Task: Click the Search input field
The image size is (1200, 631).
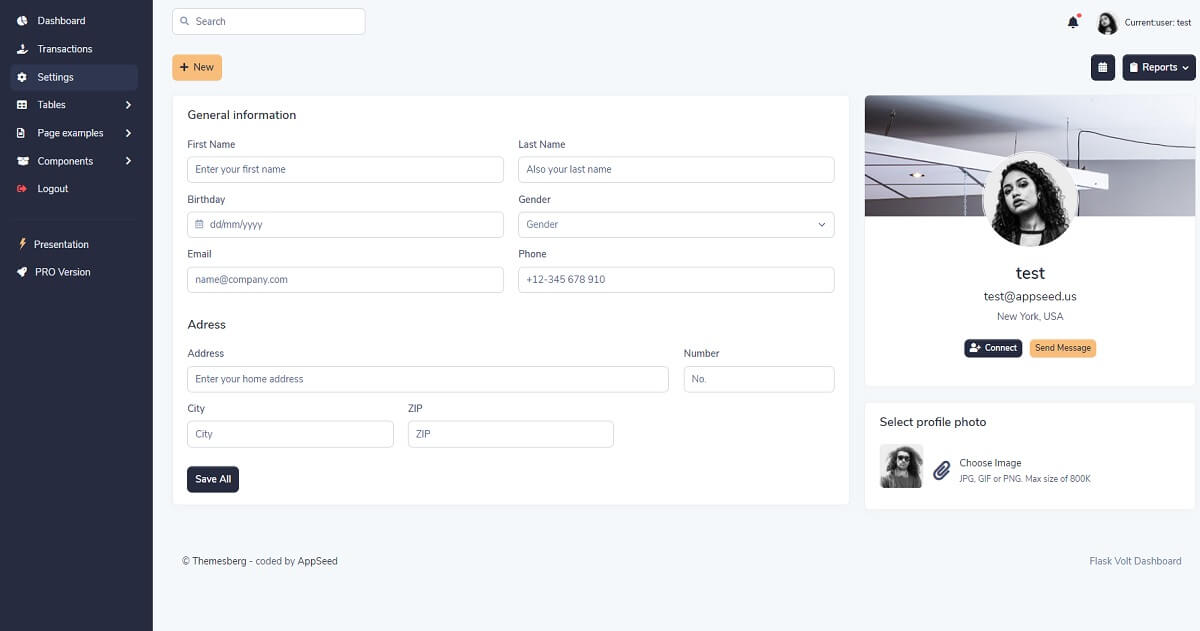Action: (x=268, y=20)
